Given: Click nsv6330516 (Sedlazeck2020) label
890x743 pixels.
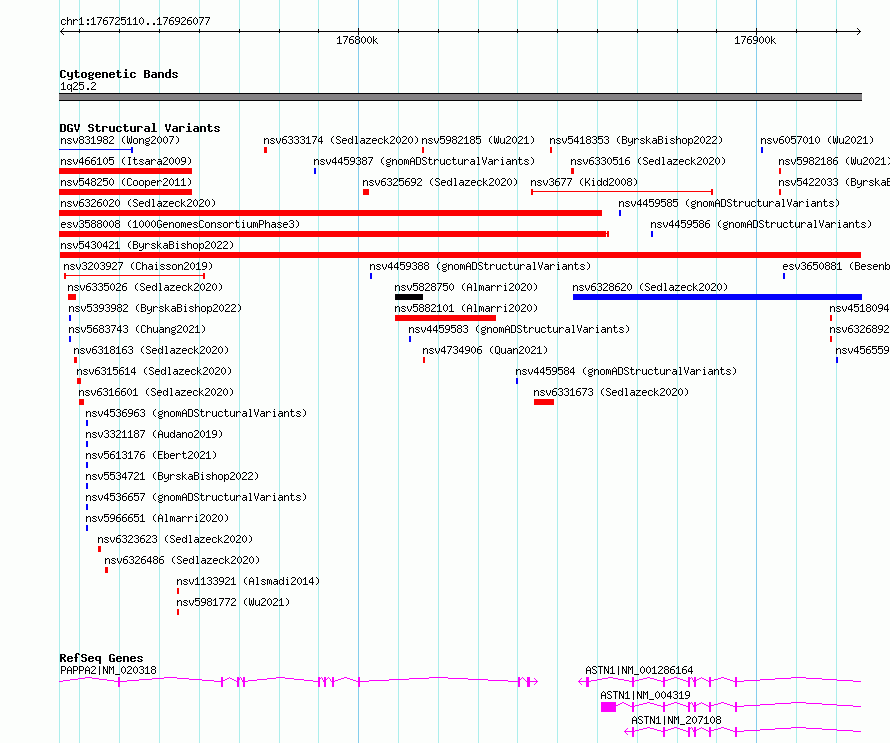Looking at the screenshot, I should (648, 161).
